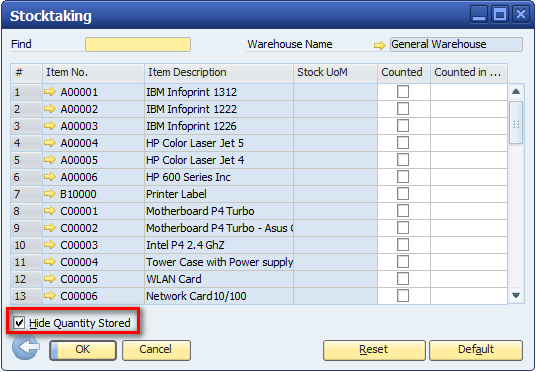This screenshot has height=372, width=536.
Task: Click the Item No. column header
Action: click(93, 72)
